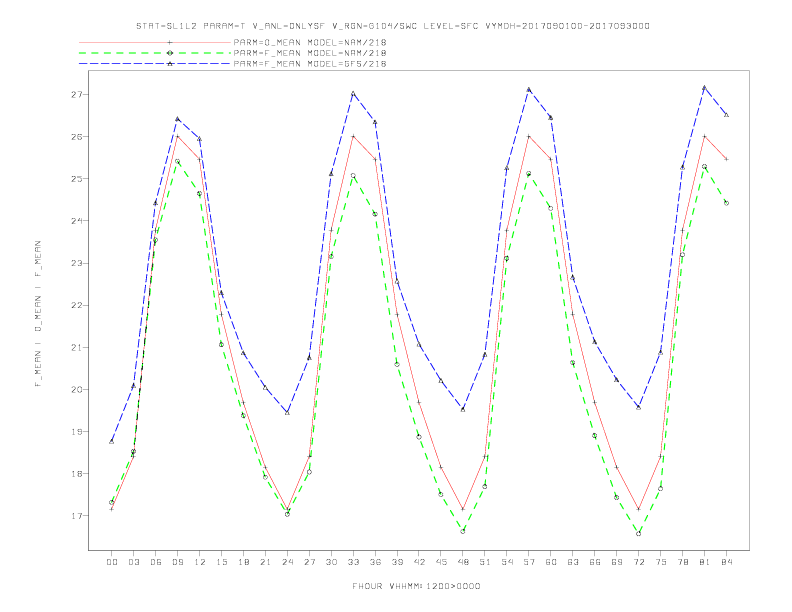Click the green NAM circle marker at hour 09
792x612 pixels.
point(177,162)
